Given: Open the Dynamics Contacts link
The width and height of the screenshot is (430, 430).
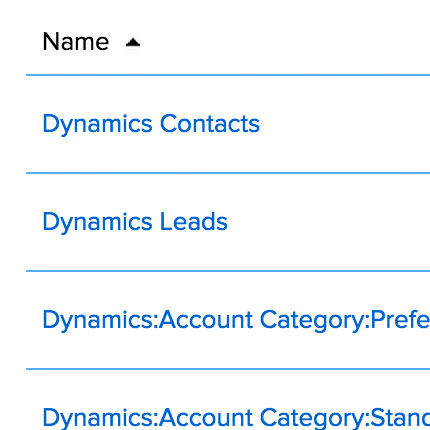Looking at the screenshot, I should pyautogui.click(x=151, y=124).
